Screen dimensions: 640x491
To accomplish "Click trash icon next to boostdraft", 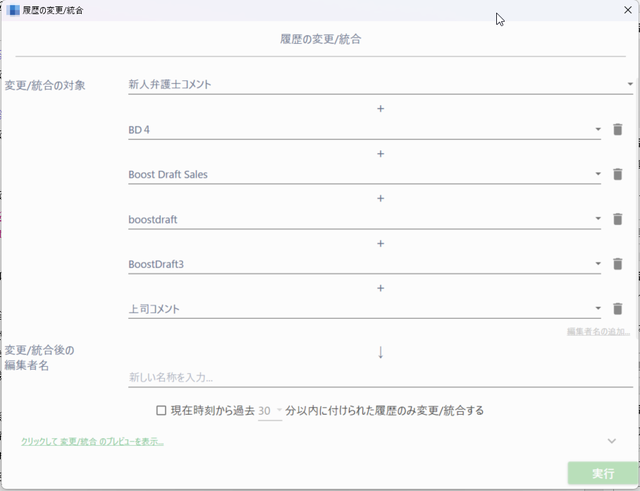I will [617, 219].
